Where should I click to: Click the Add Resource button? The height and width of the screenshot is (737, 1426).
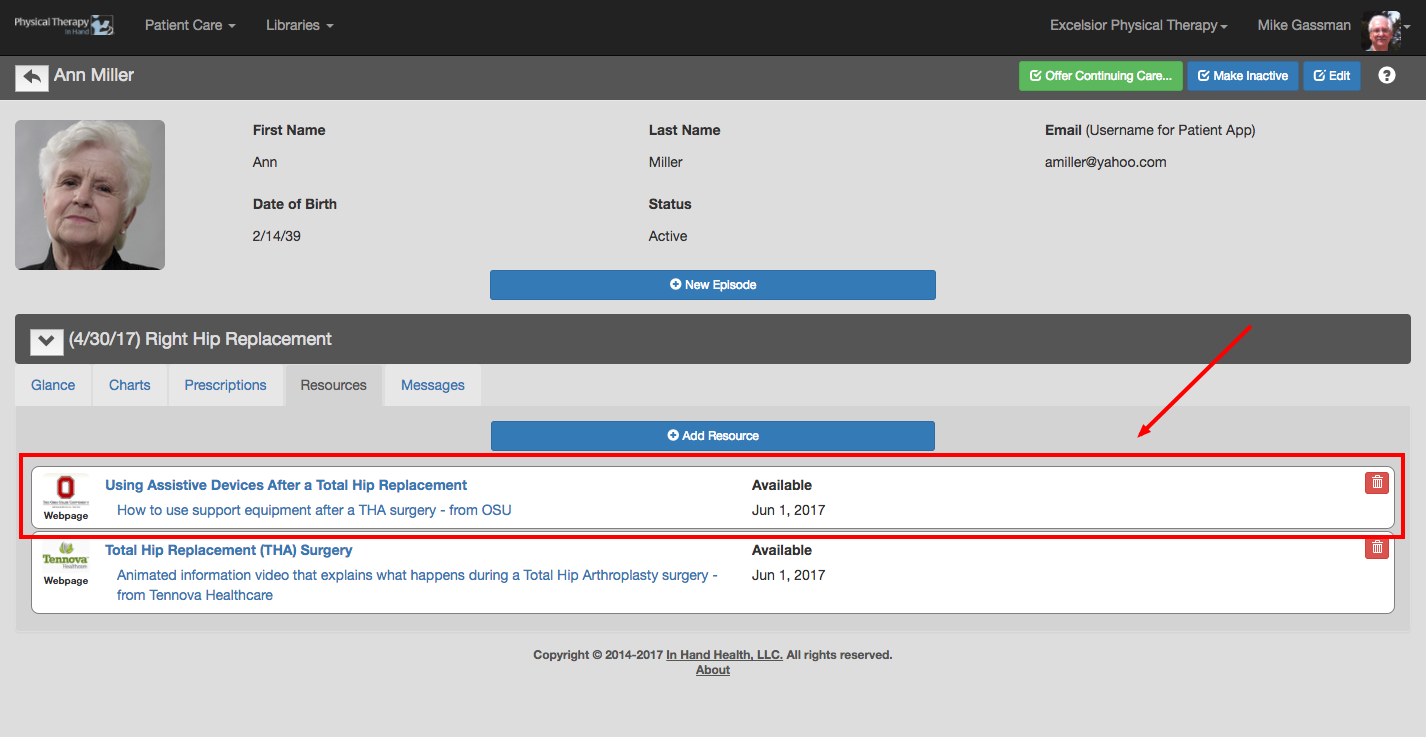(713, 436)
